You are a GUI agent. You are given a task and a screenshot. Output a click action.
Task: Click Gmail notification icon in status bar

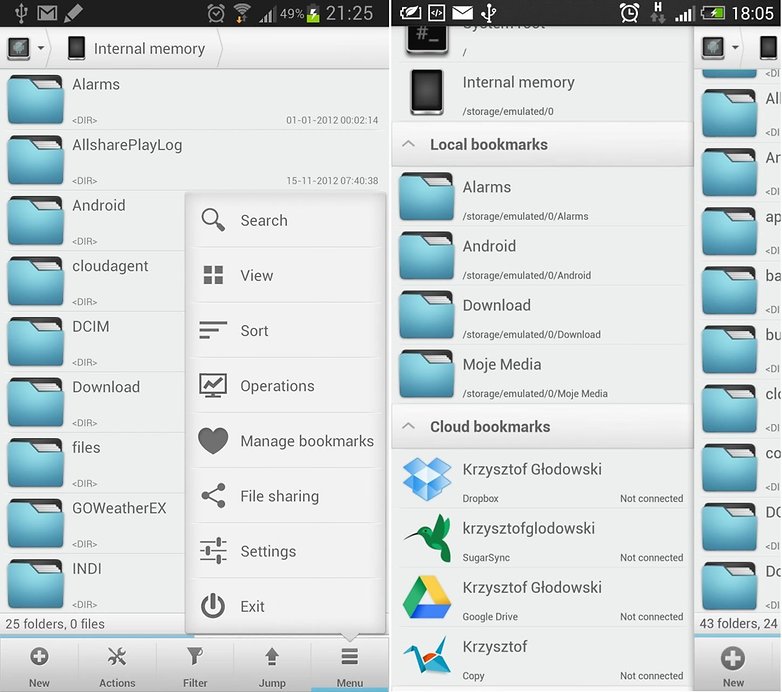47,13
